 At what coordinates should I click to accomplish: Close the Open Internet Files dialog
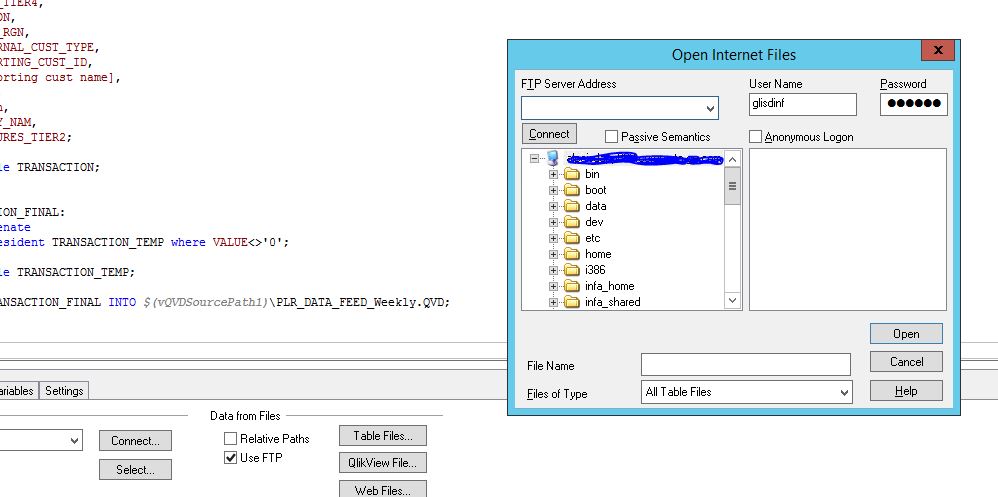[938, 51]
